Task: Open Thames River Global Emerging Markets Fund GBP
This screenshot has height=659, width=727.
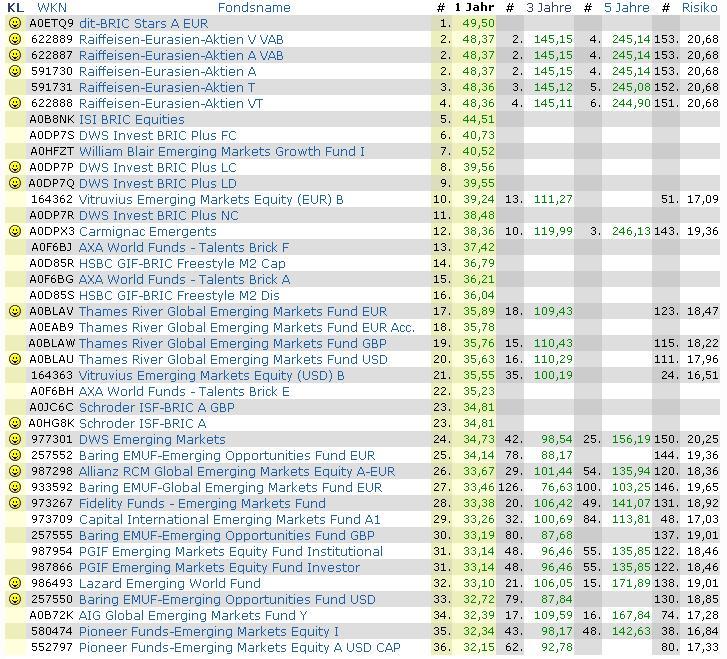Action: 233,343
